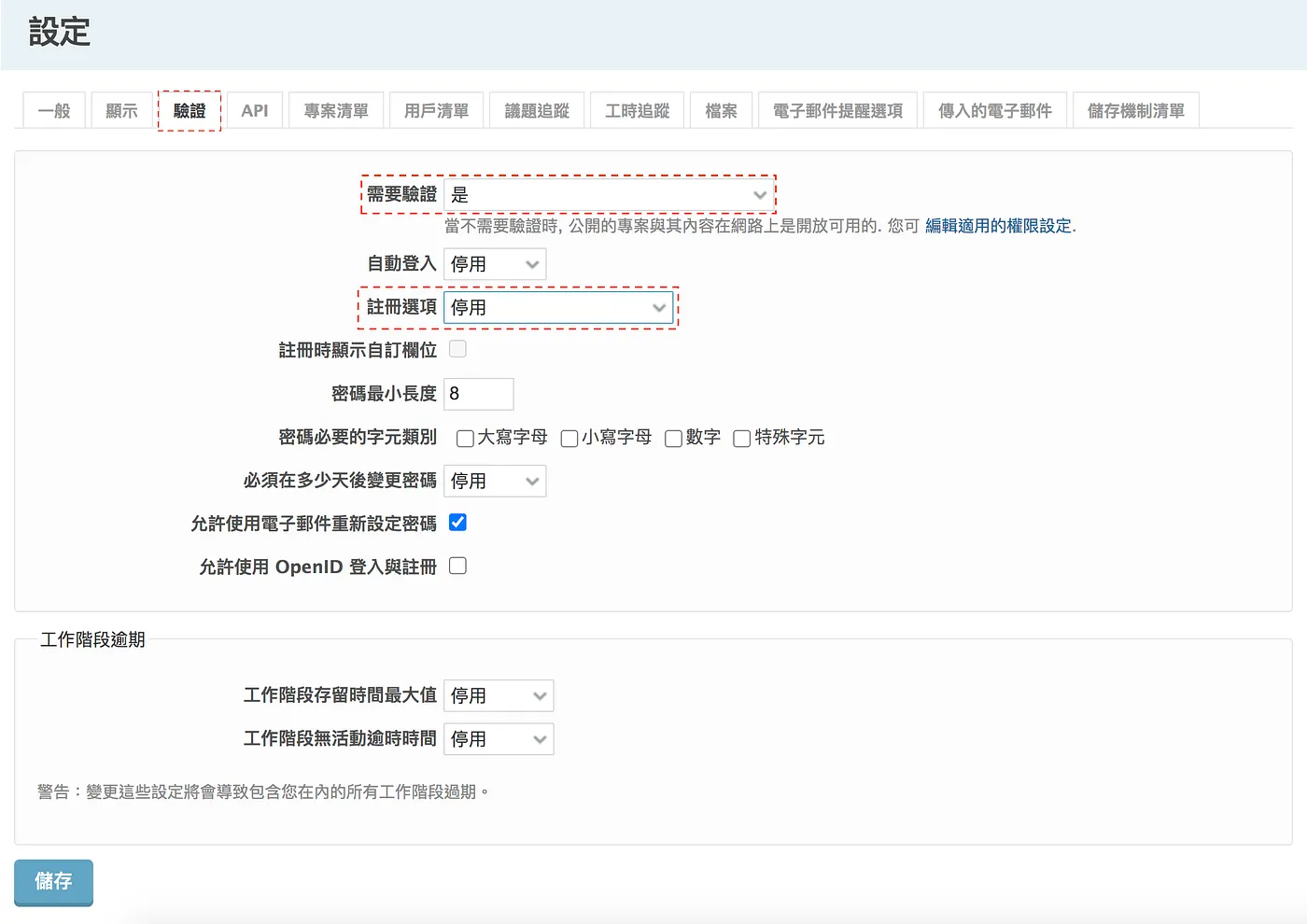Switch to the 議題追蹤 tab
Screen dimensions: 1307x924
pyautogui.click(x=537, y=110)
